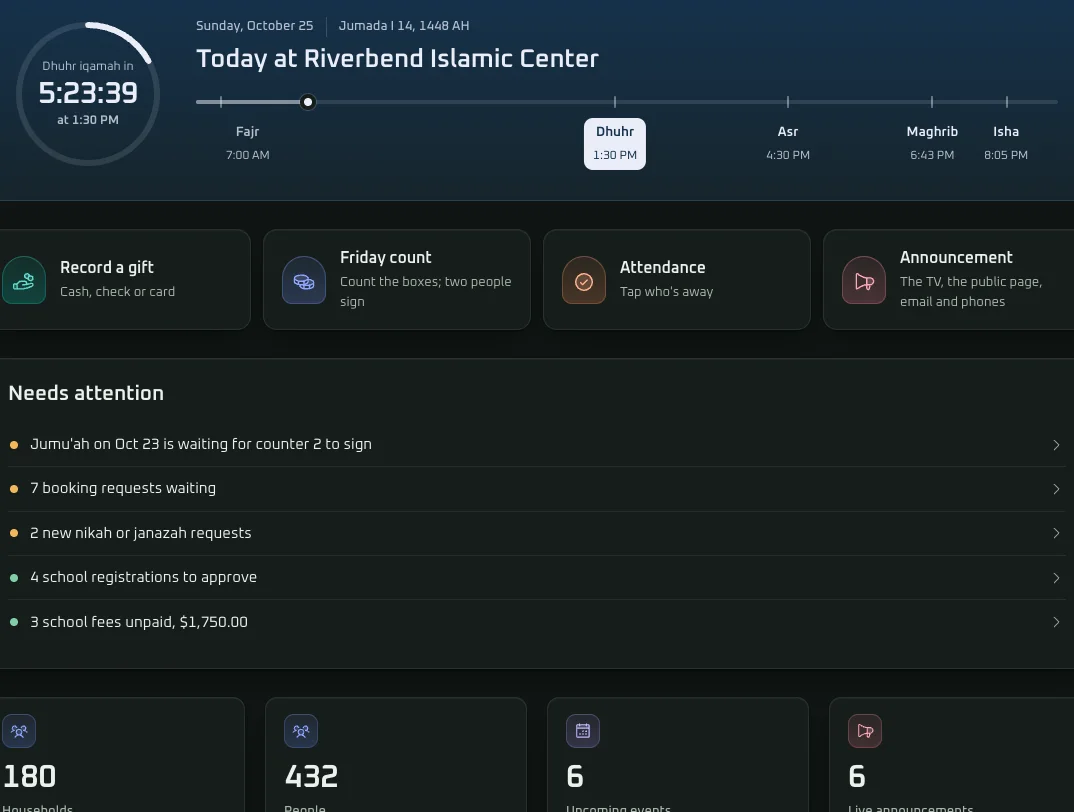Click '4 school registrations to approve'
This screenshot has height=812, width=1074.
click(x=143, y=577)
